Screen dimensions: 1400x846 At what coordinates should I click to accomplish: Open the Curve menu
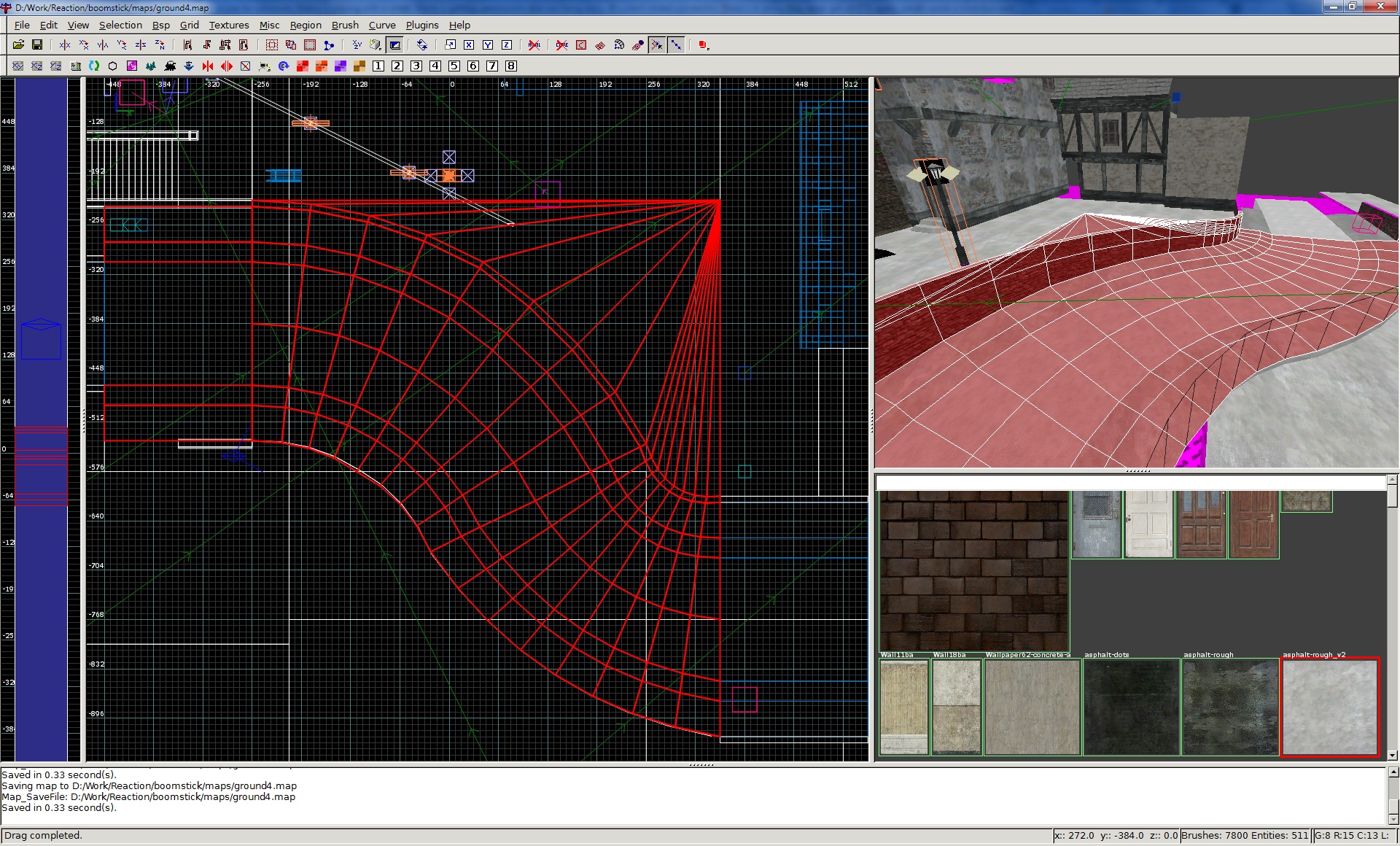(381, 25)
